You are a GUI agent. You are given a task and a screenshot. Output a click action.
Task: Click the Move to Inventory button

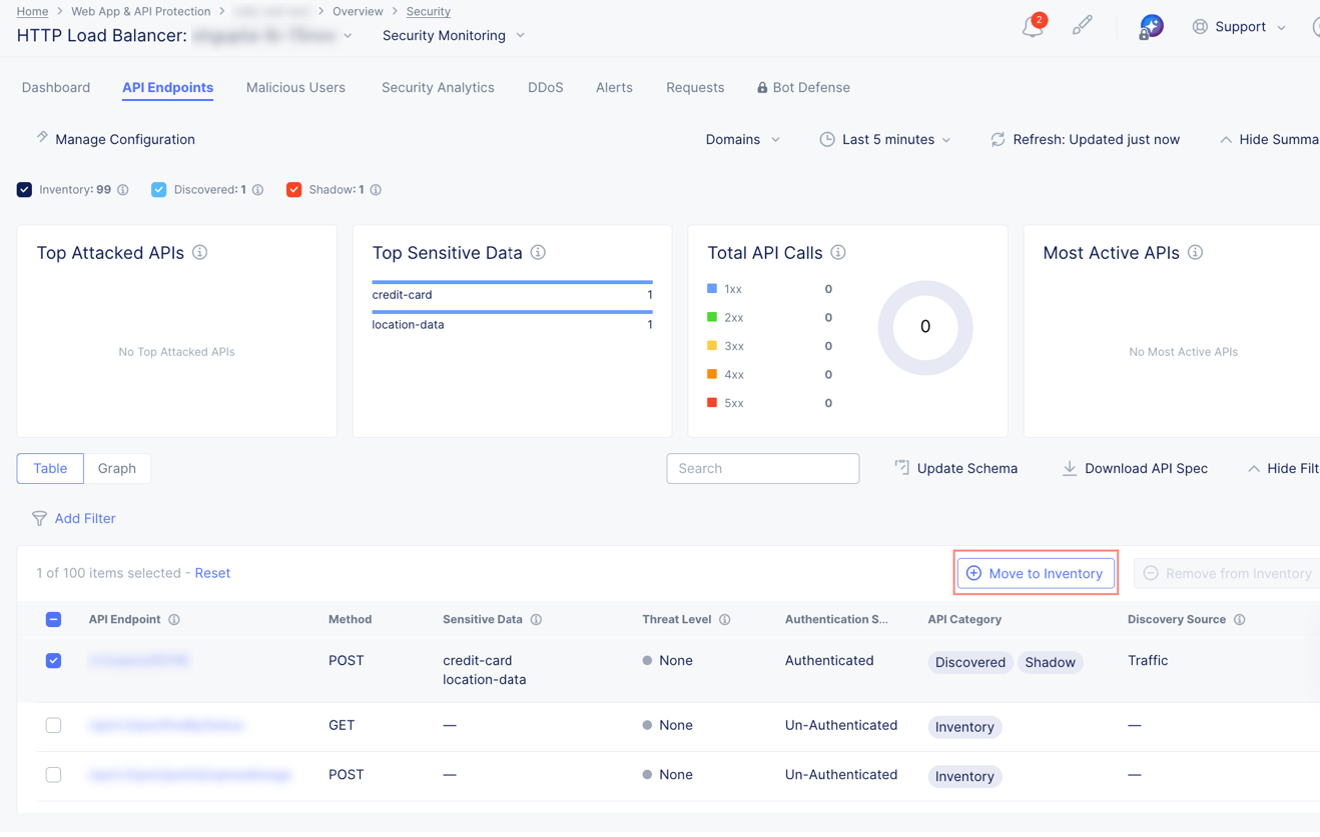1036,573
